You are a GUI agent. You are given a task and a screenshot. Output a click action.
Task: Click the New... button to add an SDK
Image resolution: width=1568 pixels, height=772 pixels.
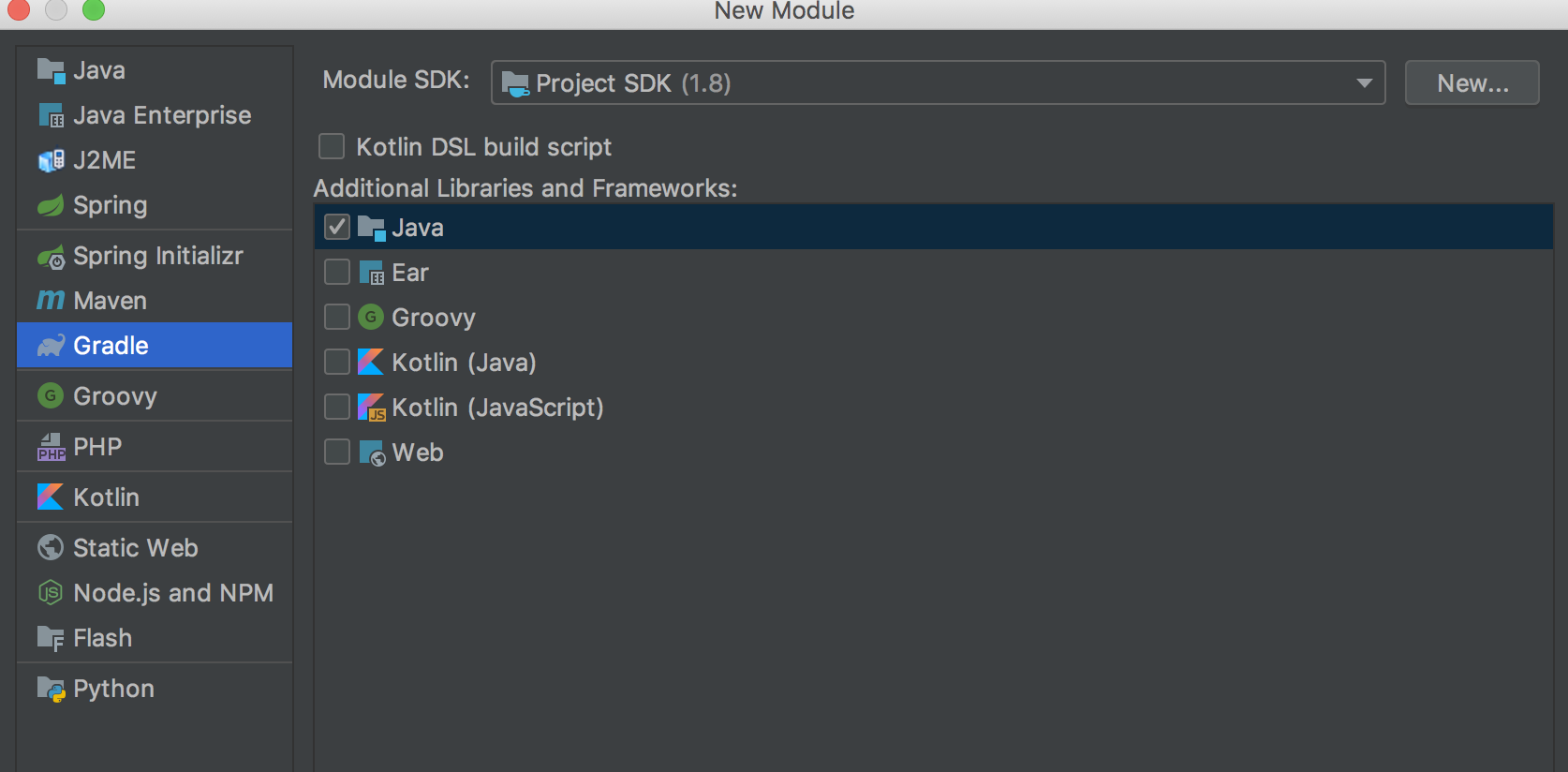[x=1471, y=82]
